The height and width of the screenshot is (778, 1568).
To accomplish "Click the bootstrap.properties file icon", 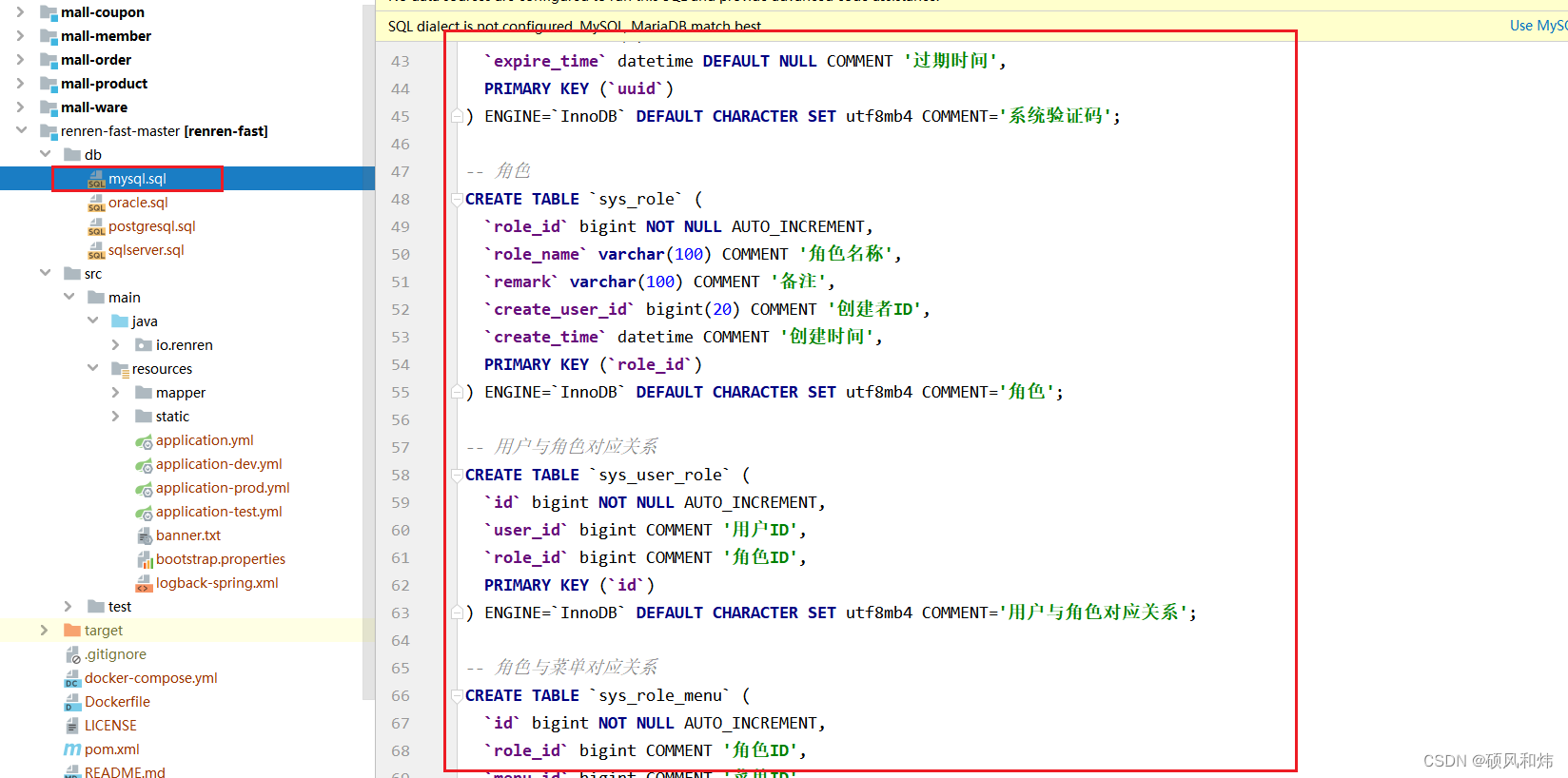I will (144, 559).
